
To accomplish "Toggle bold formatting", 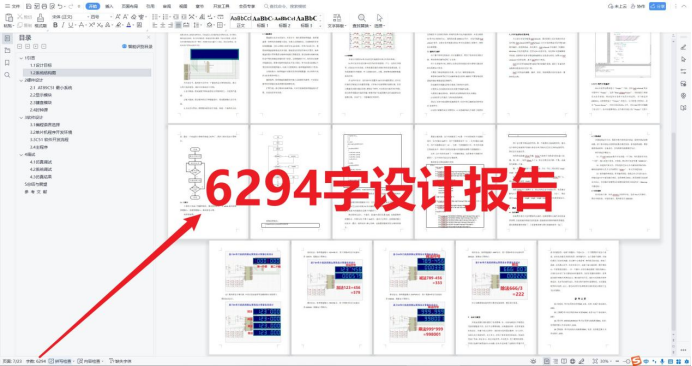I will click(55, 25).
